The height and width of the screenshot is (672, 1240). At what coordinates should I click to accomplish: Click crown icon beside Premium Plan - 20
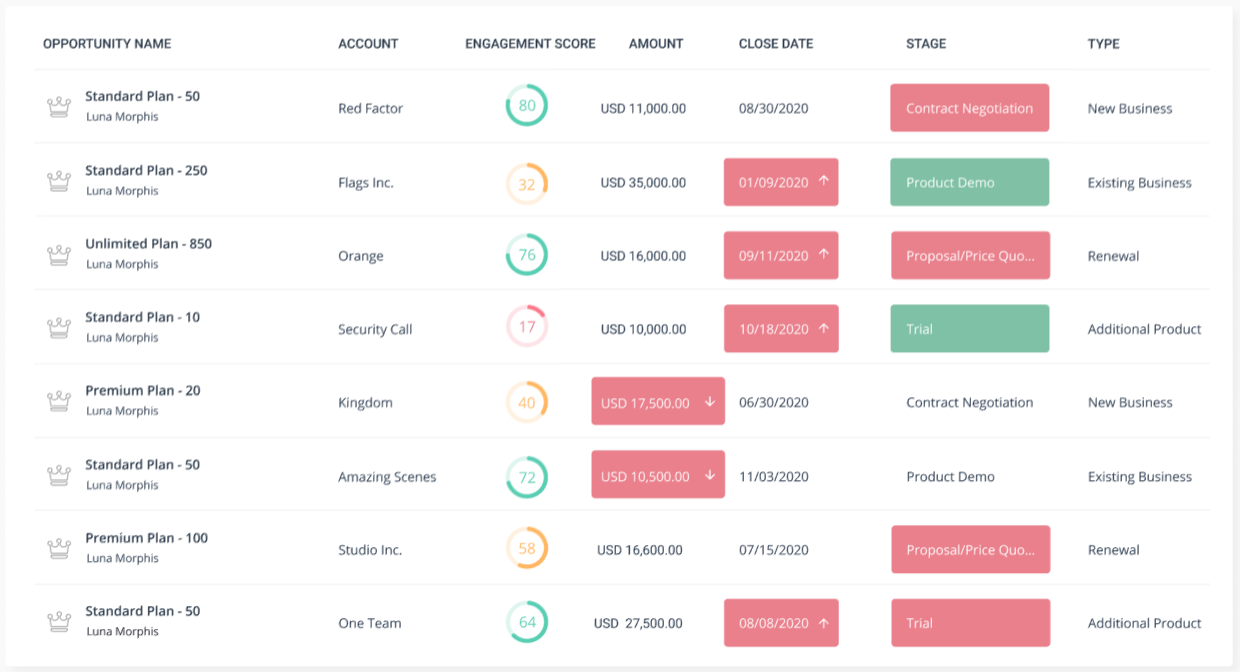[x=59, y=402]
